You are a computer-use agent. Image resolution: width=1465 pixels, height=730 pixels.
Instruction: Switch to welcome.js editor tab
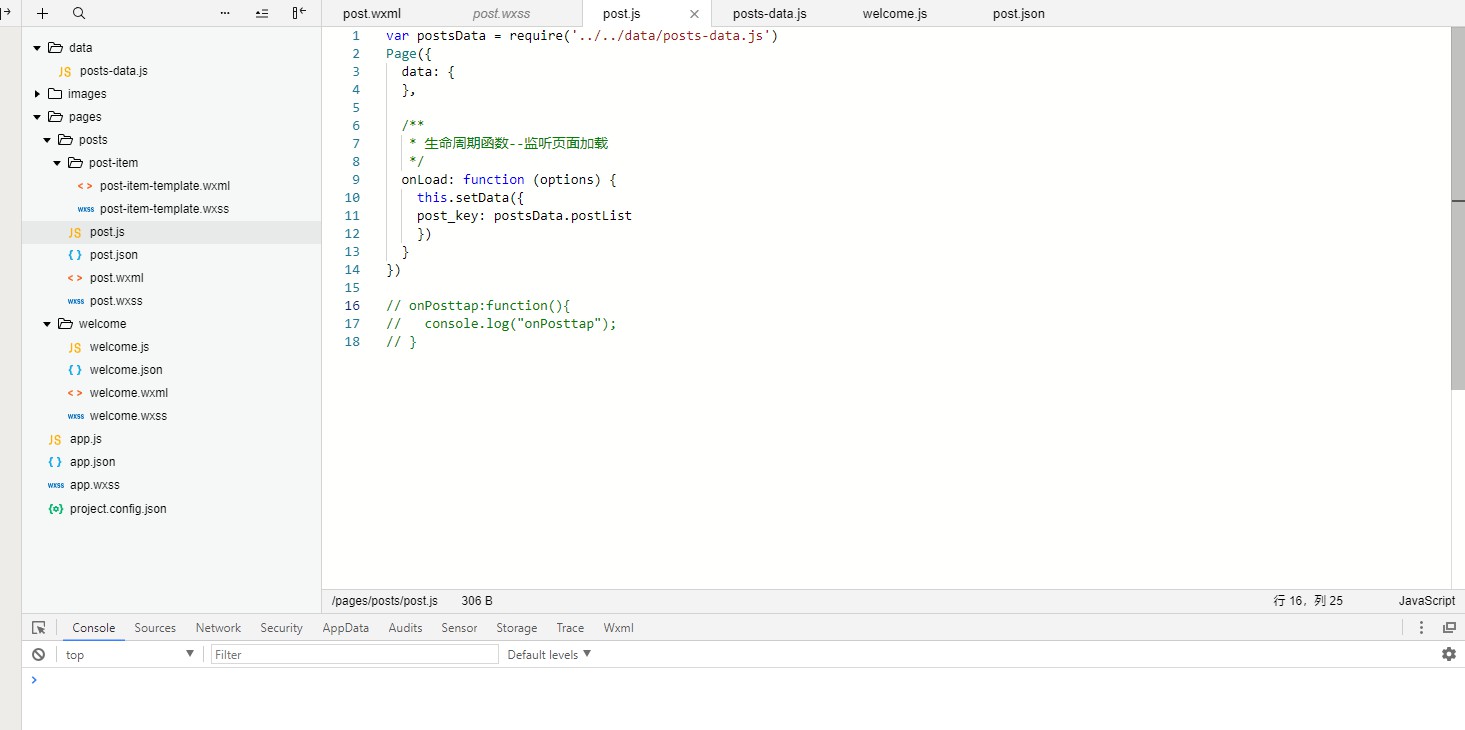point(895,14)
